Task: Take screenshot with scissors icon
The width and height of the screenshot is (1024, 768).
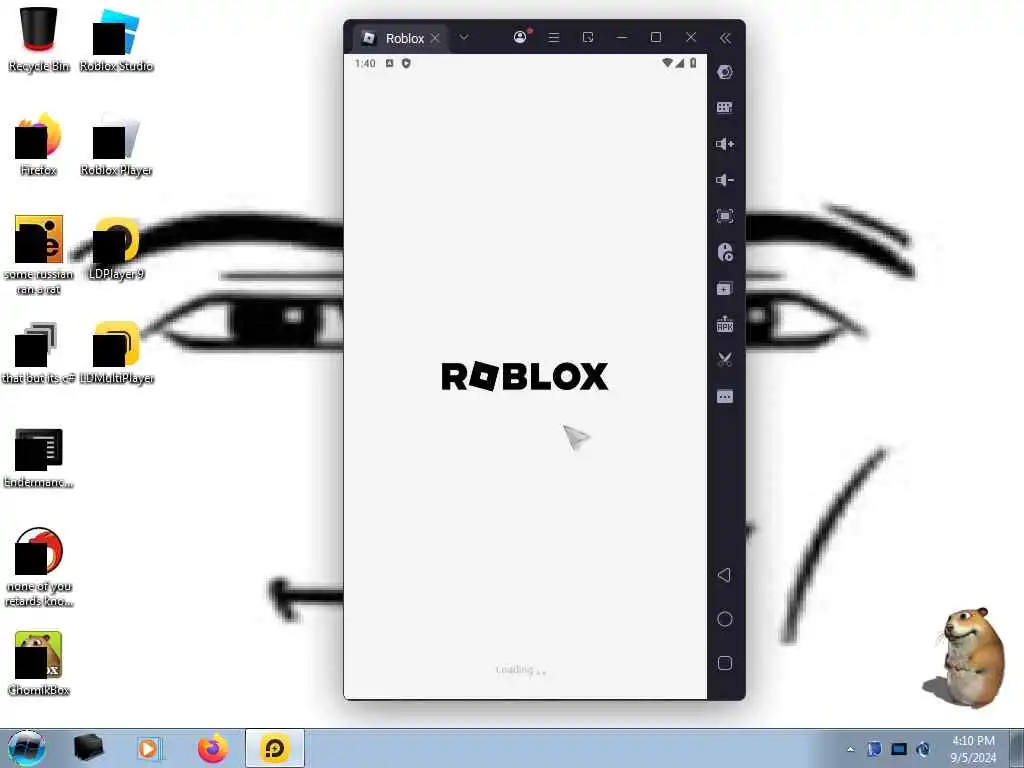Action: [x=725, y=359]
